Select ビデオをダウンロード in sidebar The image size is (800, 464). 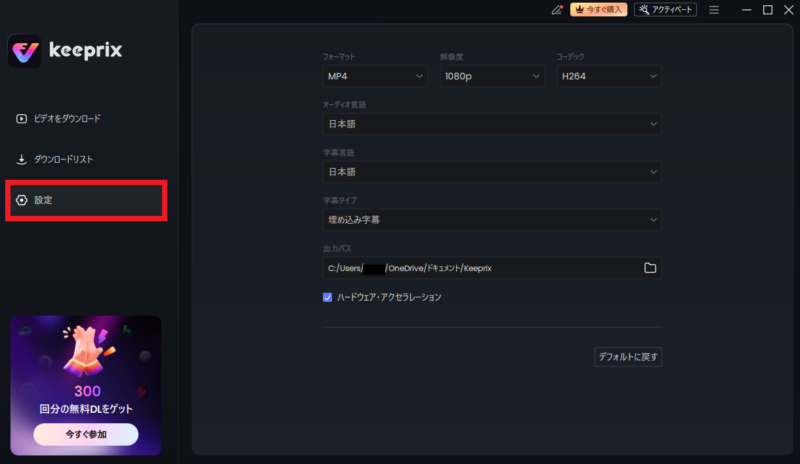(67, 119)
